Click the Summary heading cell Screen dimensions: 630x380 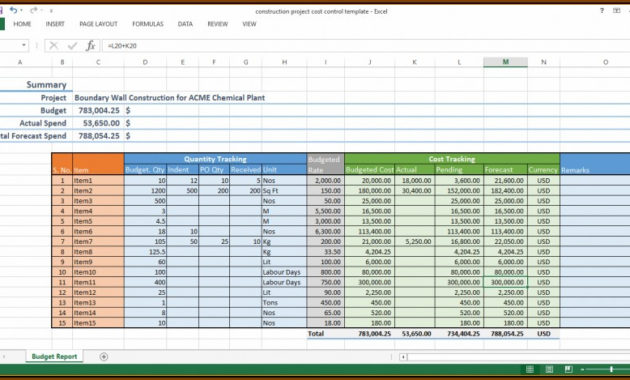point(46,85)
